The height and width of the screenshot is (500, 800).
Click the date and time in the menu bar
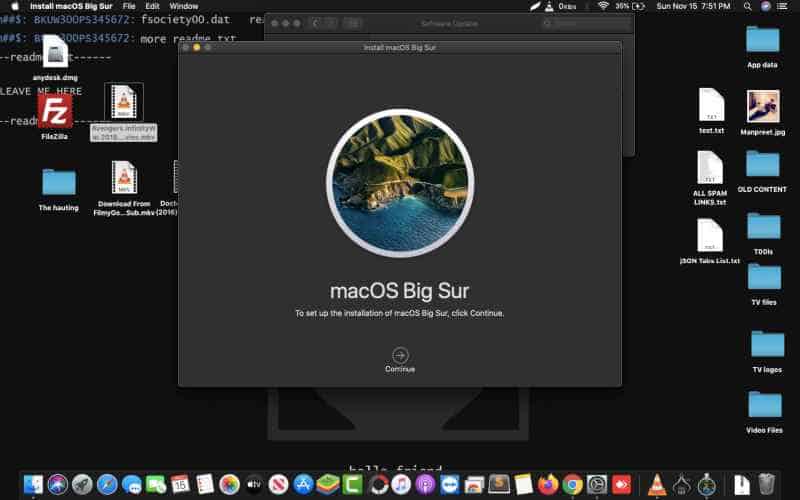pos(693,6)
